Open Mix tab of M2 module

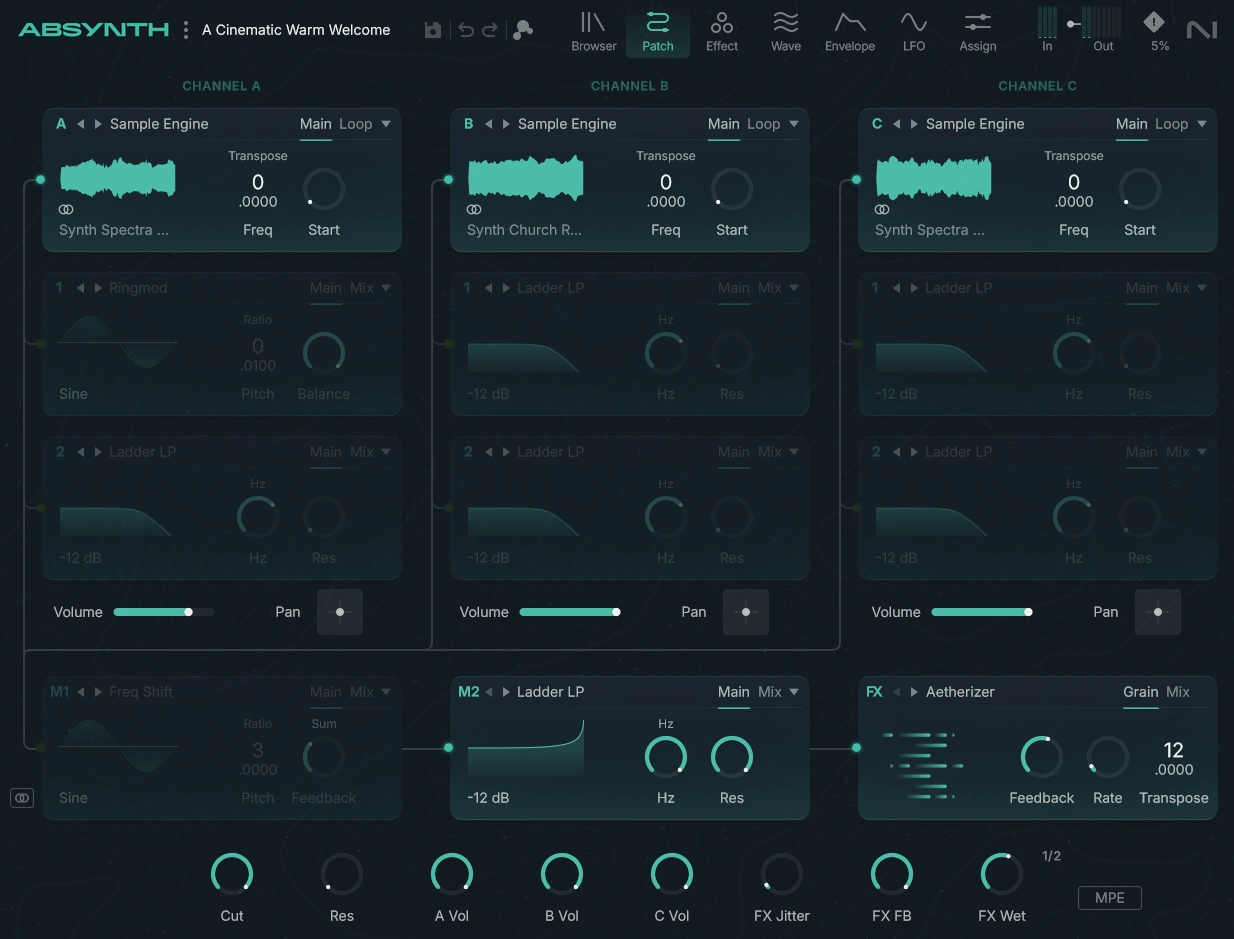(x=770, y=692)
